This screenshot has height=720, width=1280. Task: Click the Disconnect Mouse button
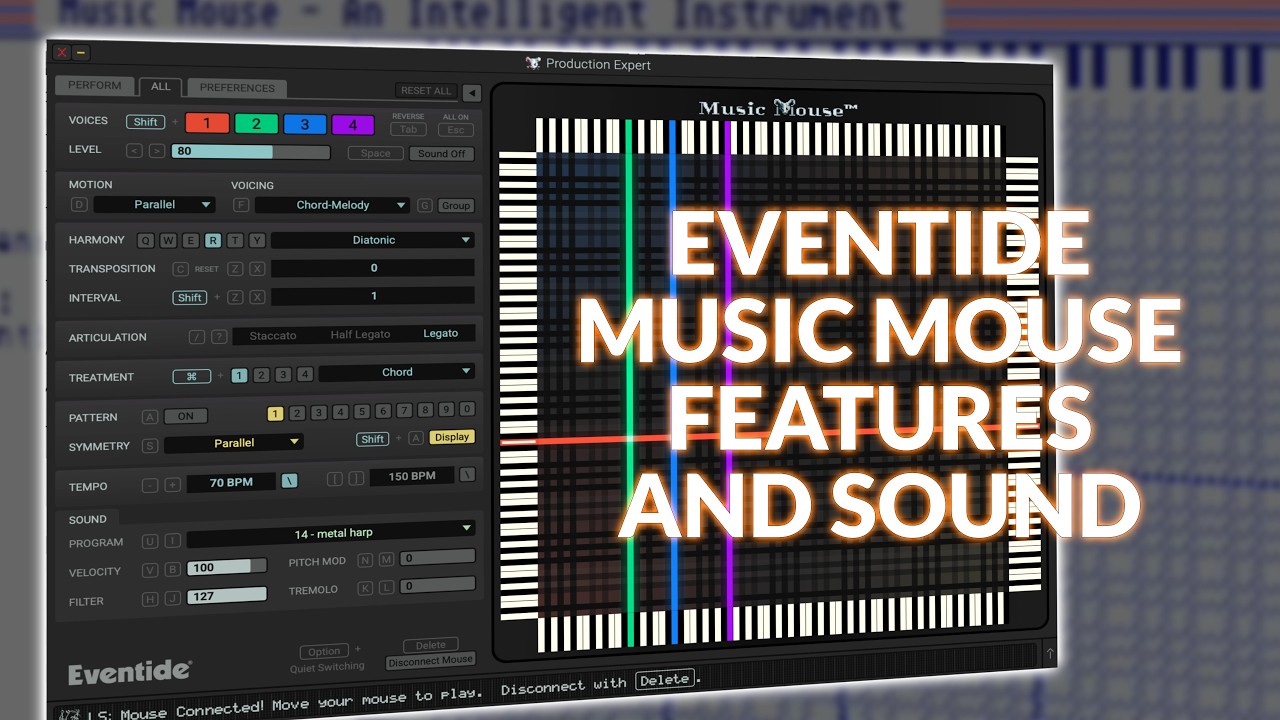[x=430, y=661]
